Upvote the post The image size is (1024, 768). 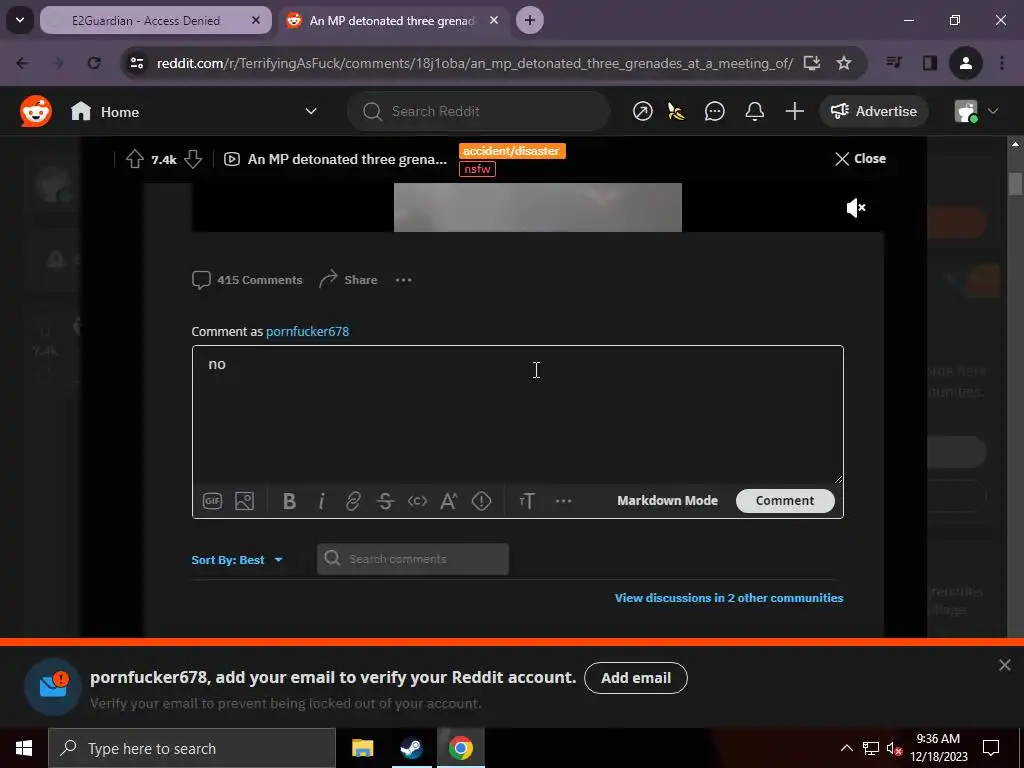tap(135, 159)
